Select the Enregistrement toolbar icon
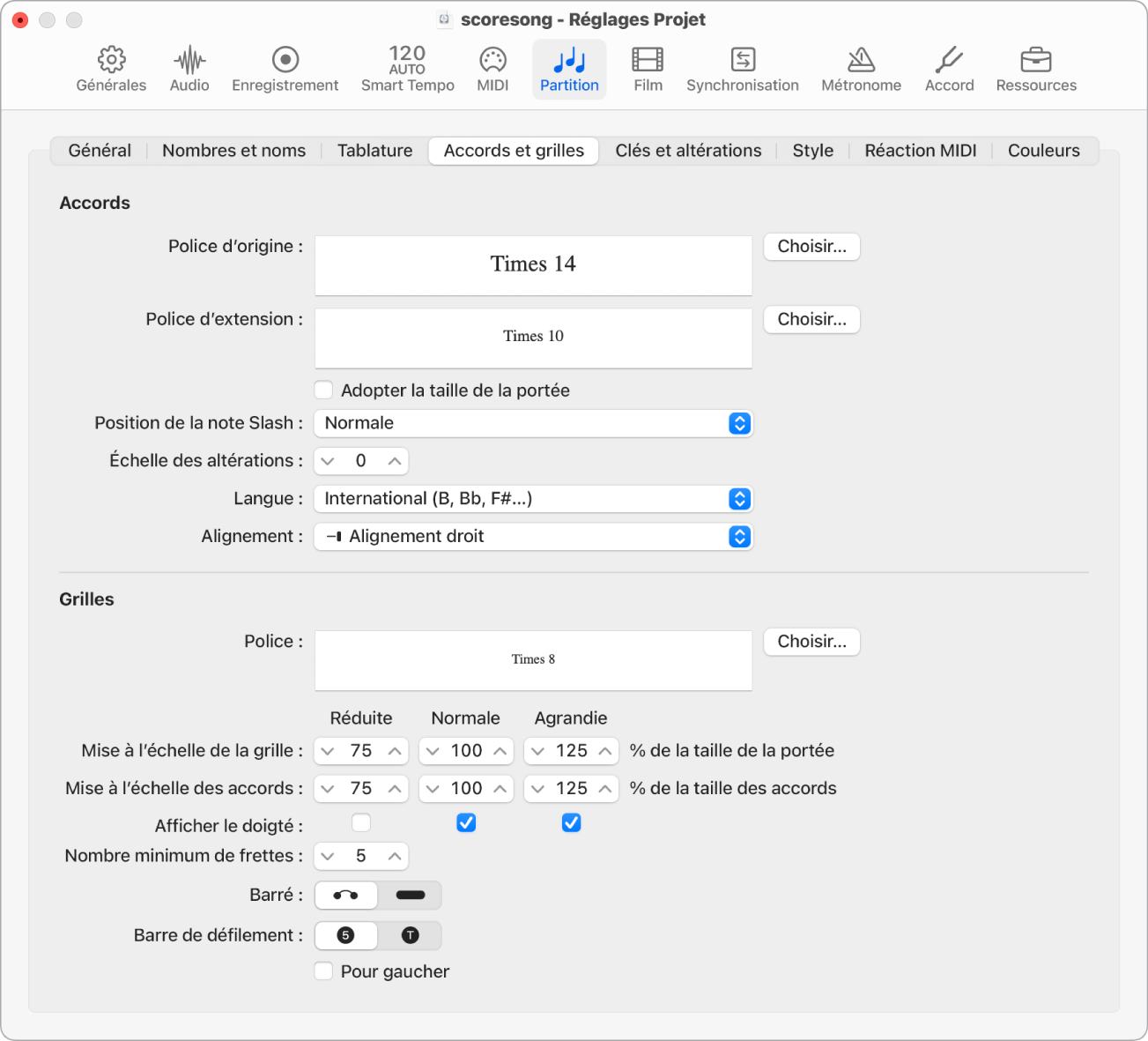The width and height of the screenshot is (1148, 1041). point(285,69)
